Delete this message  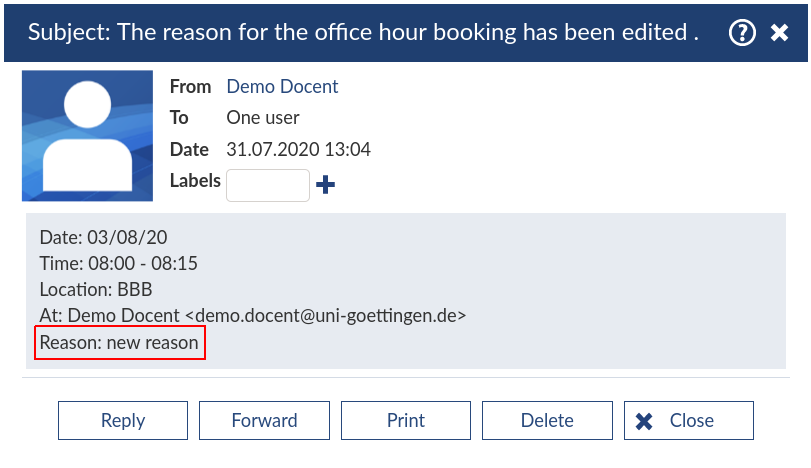tap(547, 420)
